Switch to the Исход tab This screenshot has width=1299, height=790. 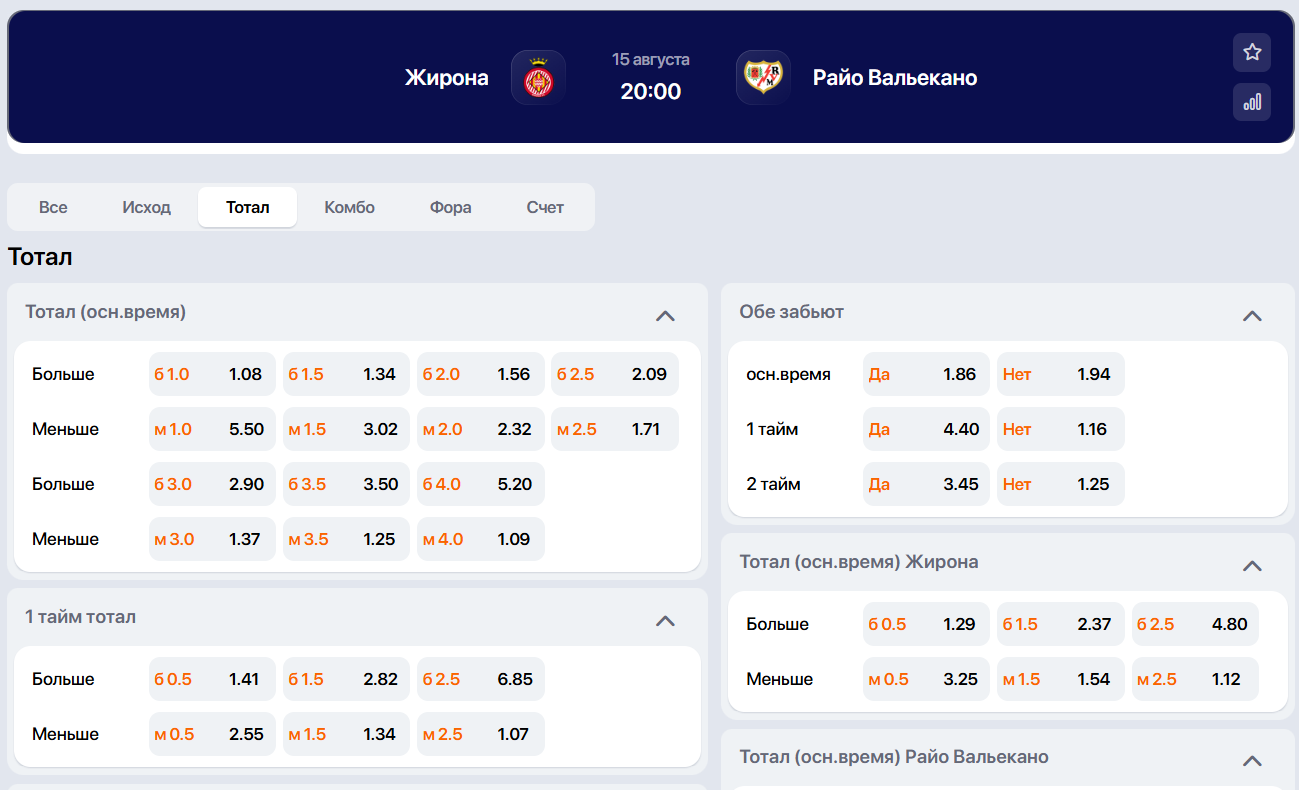pos(147,207)
